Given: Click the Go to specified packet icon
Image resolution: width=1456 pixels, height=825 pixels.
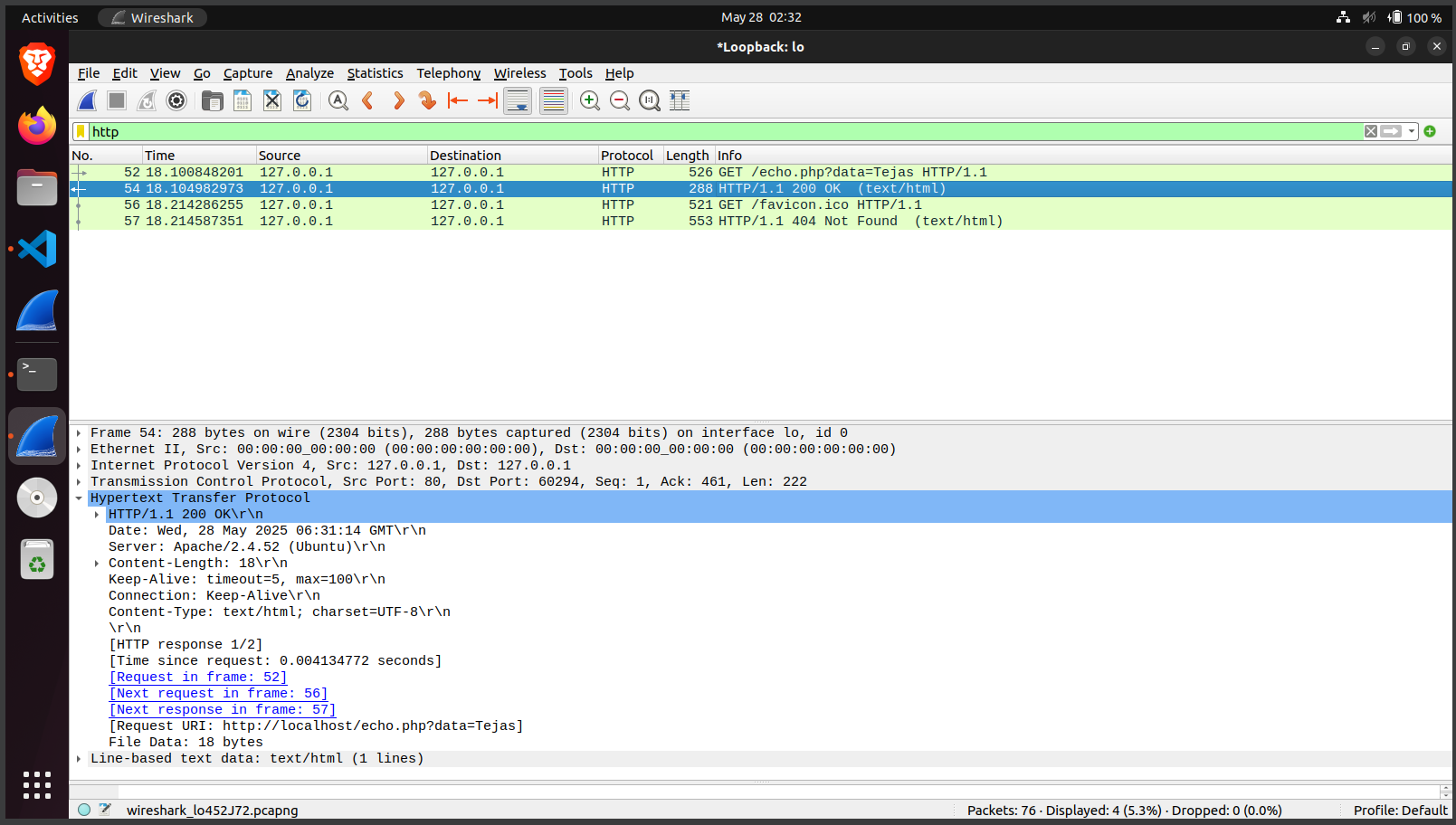Looking at the screenshot, I should [428, 100].
